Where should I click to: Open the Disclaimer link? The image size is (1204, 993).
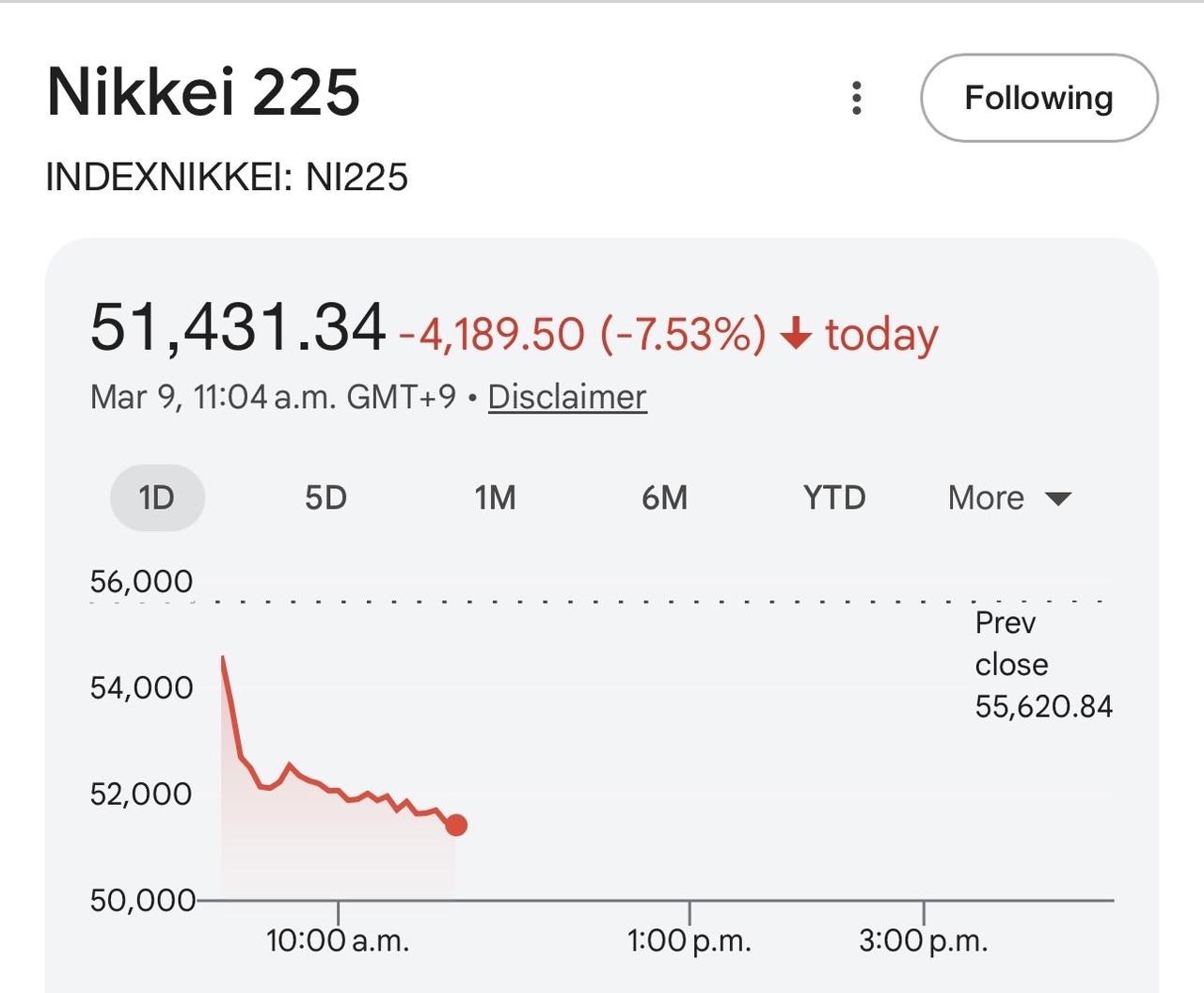(567, 397)
